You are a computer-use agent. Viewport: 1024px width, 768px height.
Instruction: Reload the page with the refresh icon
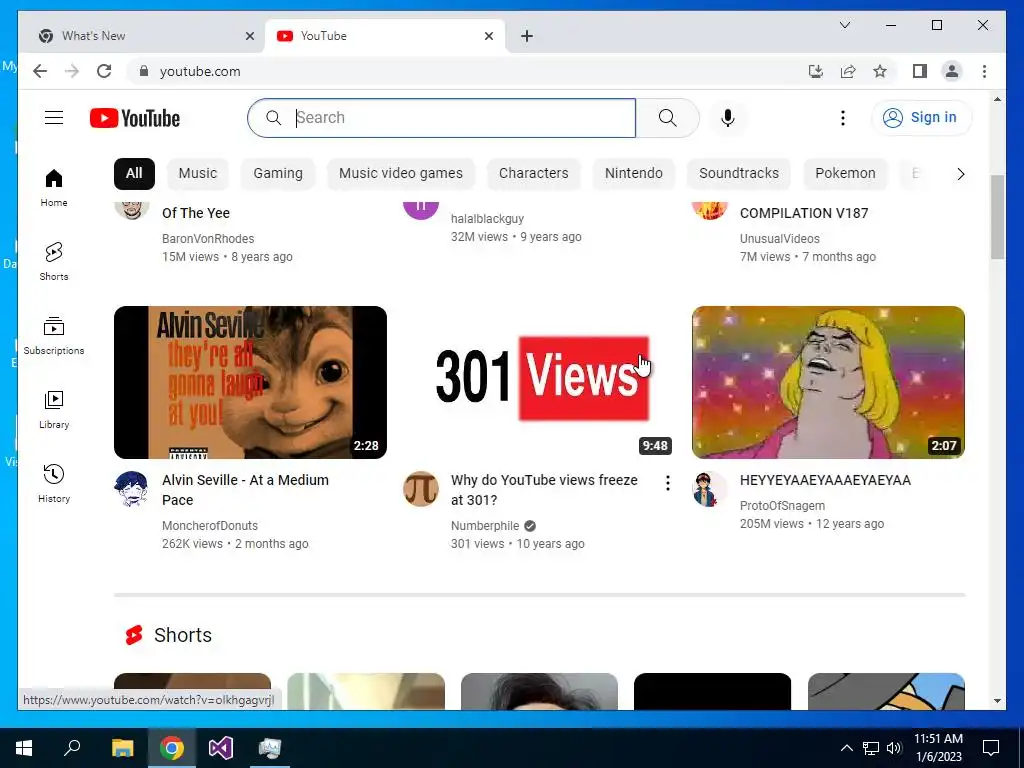tap(104, 71)
